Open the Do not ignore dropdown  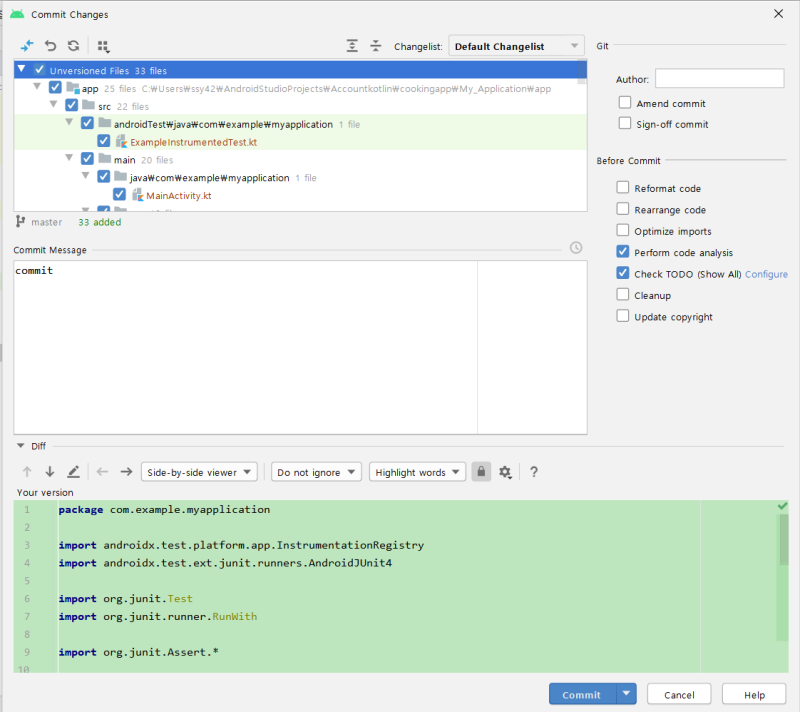click(x=316, y=471)
